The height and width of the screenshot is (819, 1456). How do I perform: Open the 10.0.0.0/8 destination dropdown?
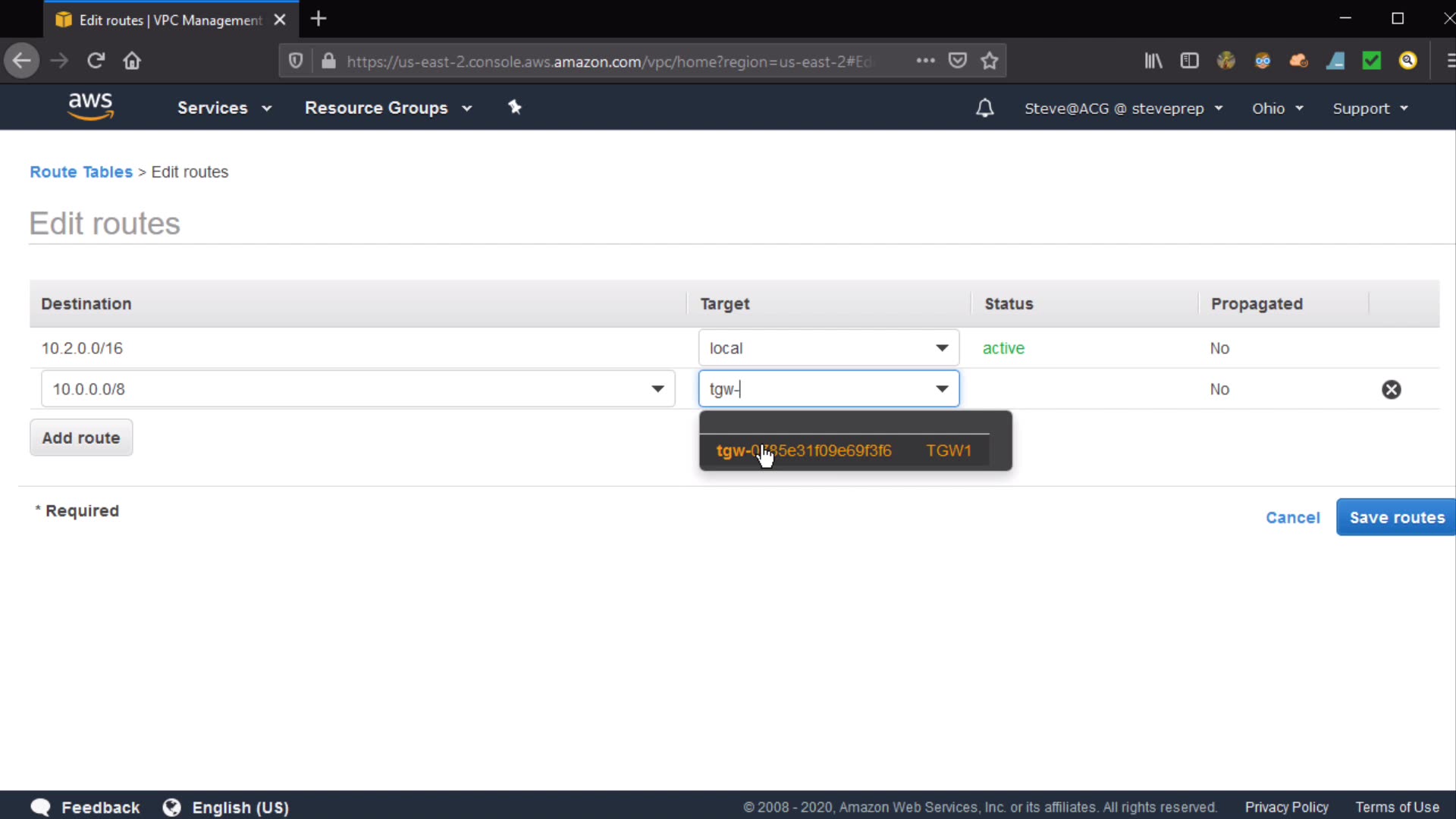pos(657,389)
